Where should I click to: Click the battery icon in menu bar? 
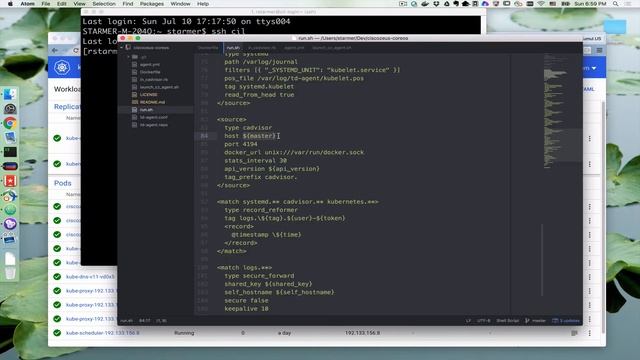pos(566,4)
